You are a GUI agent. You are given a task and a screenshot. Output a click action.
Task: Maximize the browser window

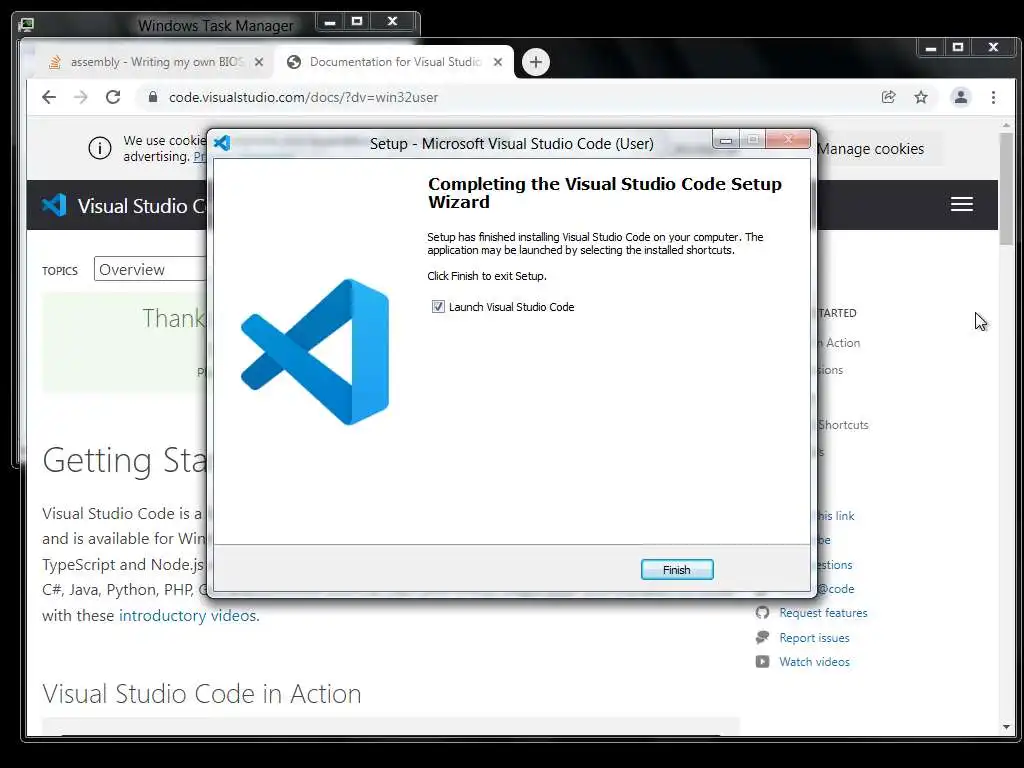(x=958, y=48)
